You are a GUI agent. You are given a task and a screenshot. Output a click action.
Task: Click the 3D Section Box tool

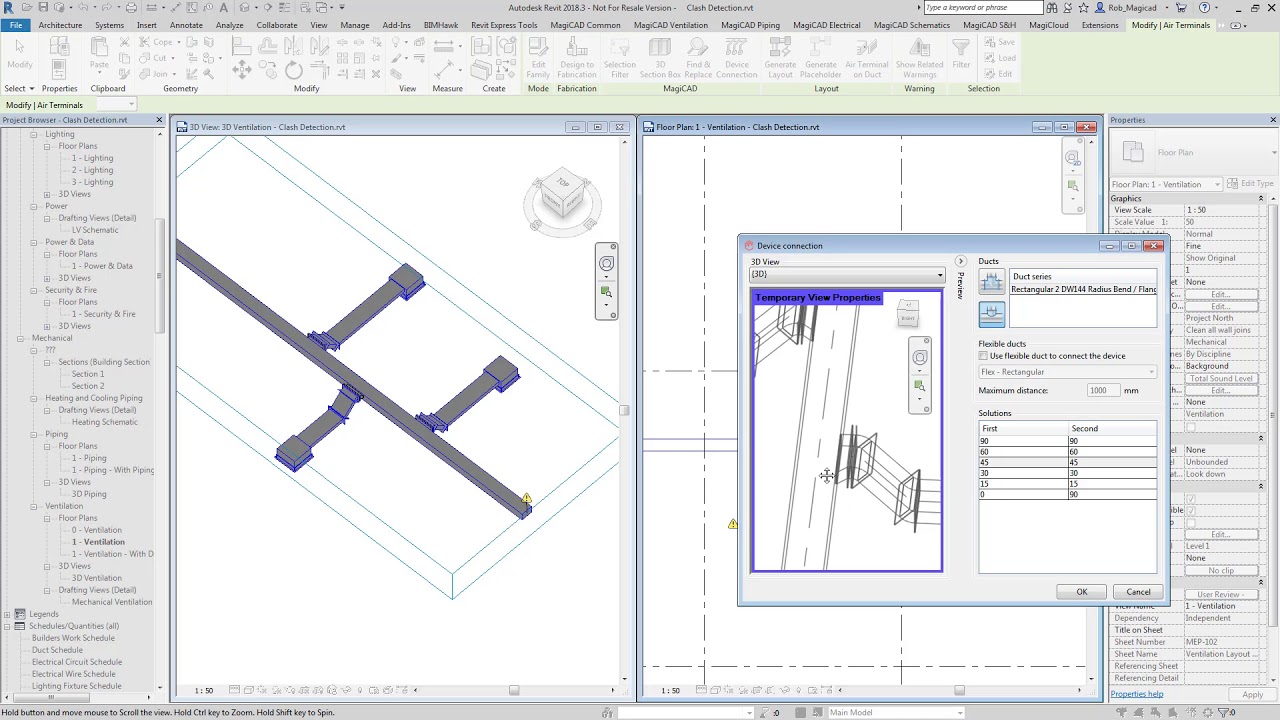(x=660, y=57)
